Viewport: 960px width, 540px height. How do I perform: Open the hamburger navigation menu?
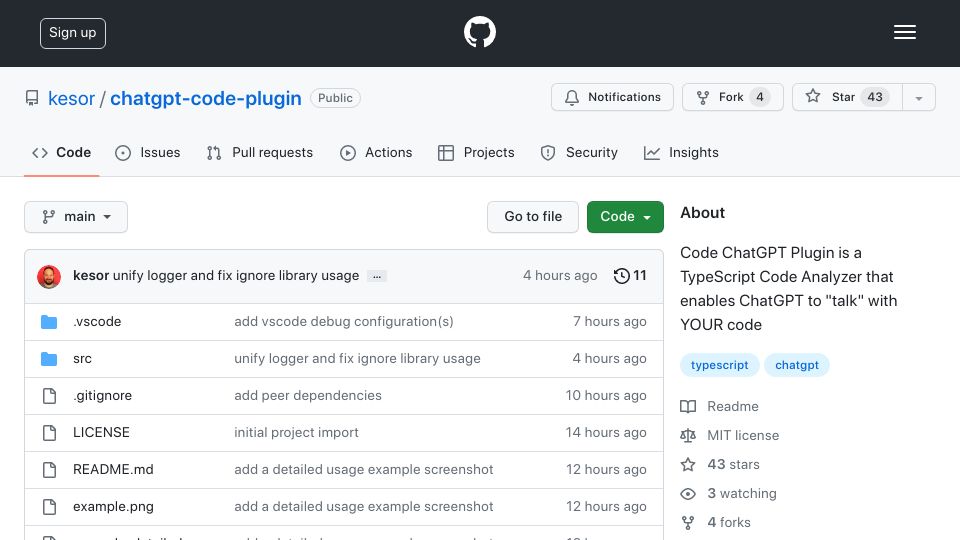tap(904, 32)
